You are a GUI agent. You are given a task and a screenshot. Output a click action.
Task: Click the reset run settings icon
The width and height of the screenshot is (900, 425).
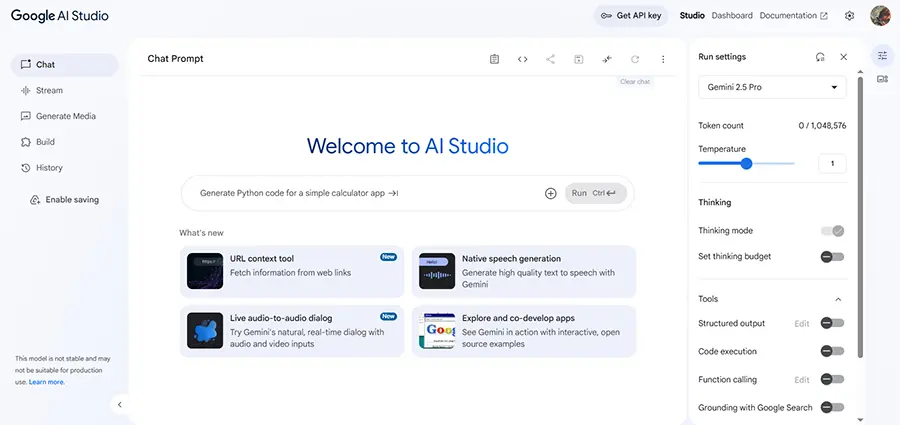(x=820, y=57)
